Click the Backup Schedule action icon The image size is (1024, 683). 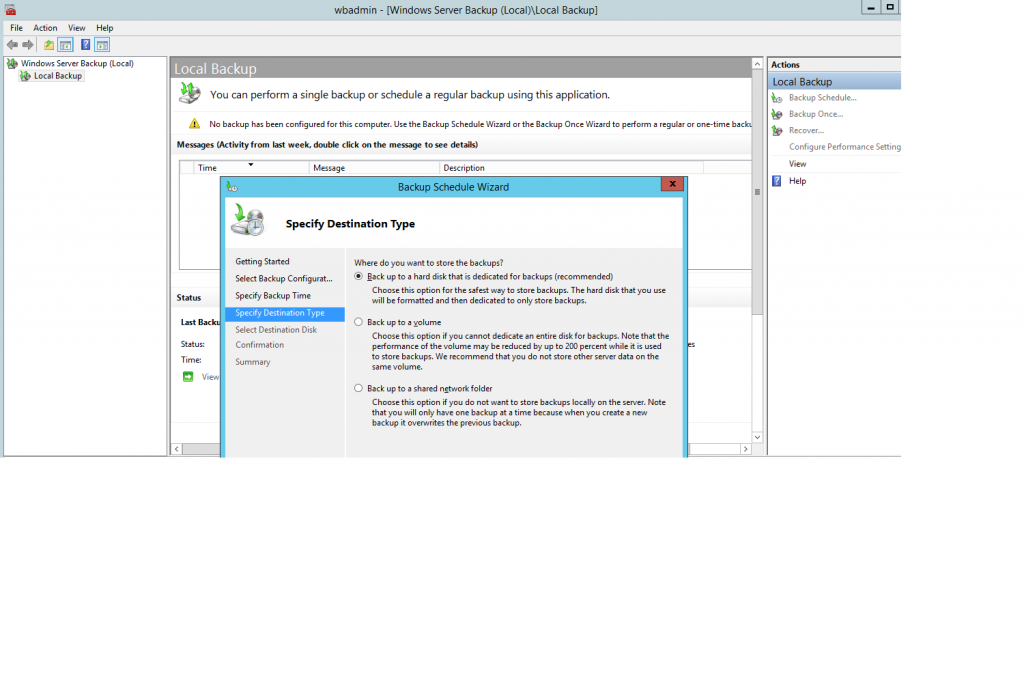point(777,98)
